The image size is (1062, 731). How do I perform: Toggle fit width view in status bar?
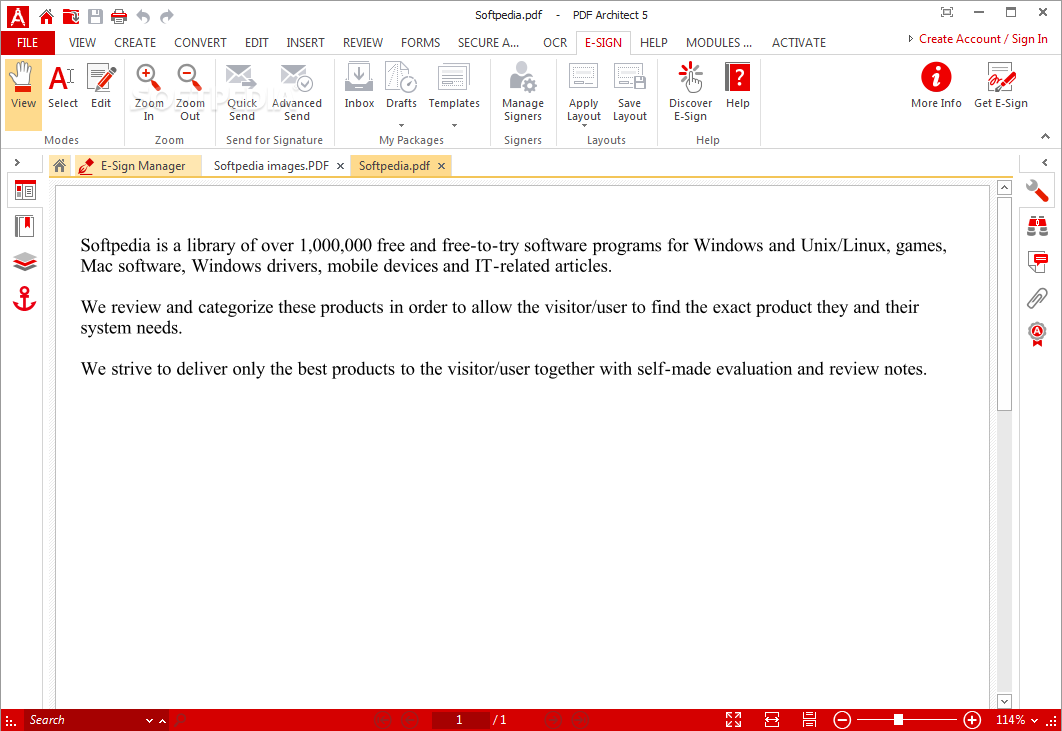[x=771, y=719]
